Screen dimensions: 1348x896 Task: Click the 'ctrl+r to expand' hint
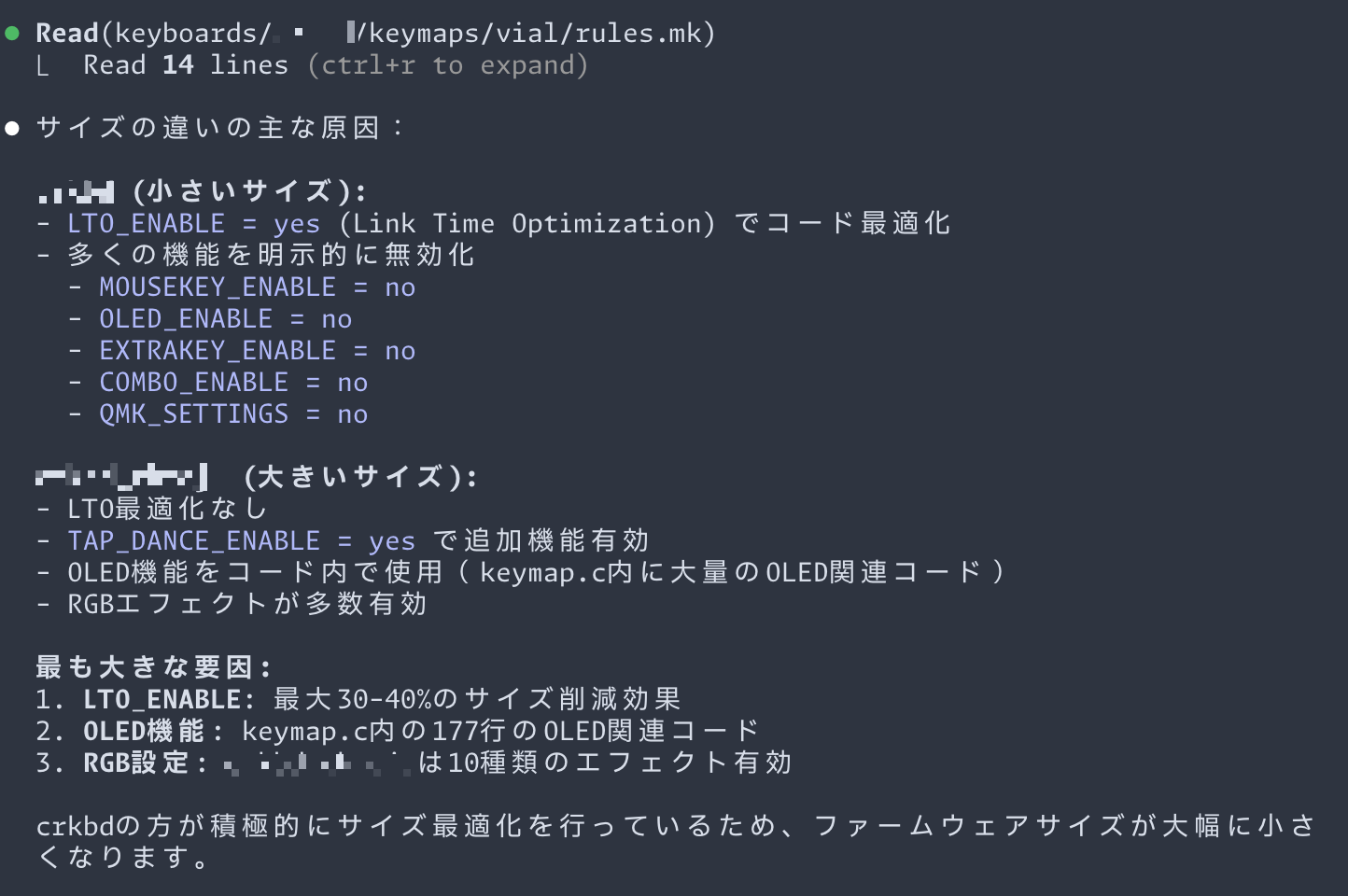coord(447,65)
